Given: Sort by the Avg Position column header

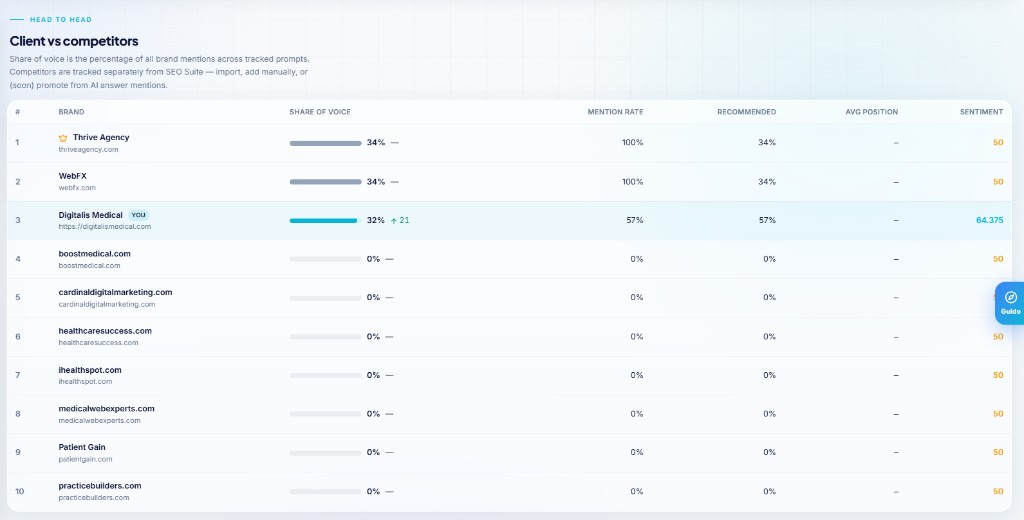Looking at the screenshot, I should pos(871,112).
